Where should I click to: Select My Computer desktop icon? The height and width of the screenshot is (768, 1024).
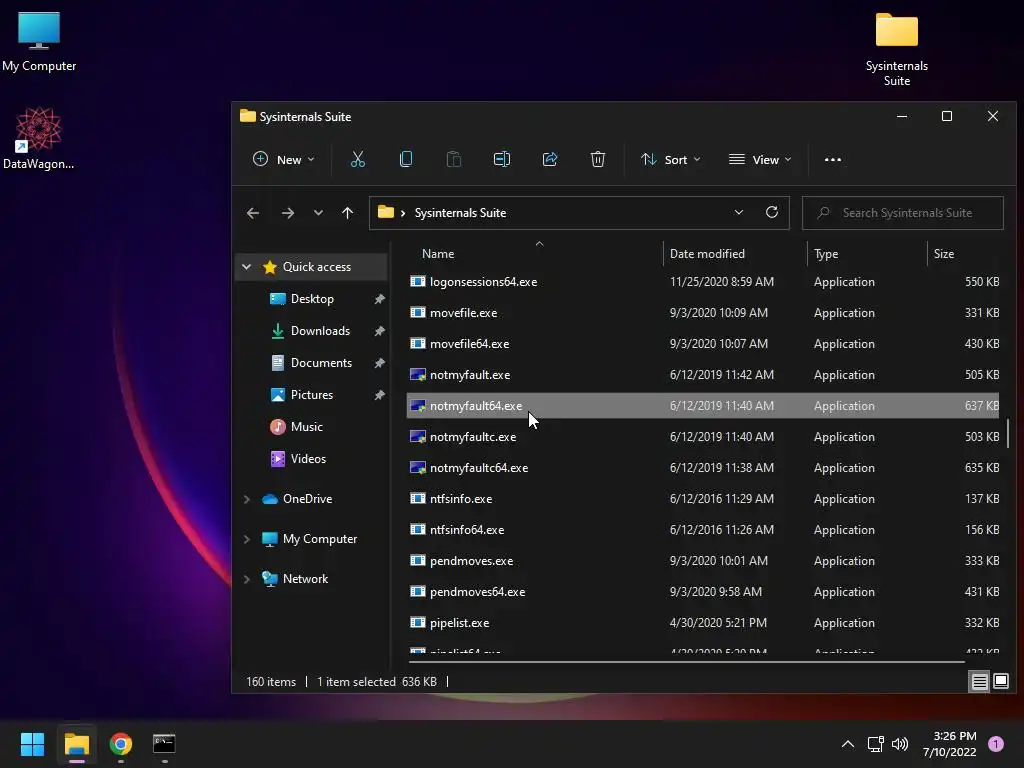(x=39, y=42)
